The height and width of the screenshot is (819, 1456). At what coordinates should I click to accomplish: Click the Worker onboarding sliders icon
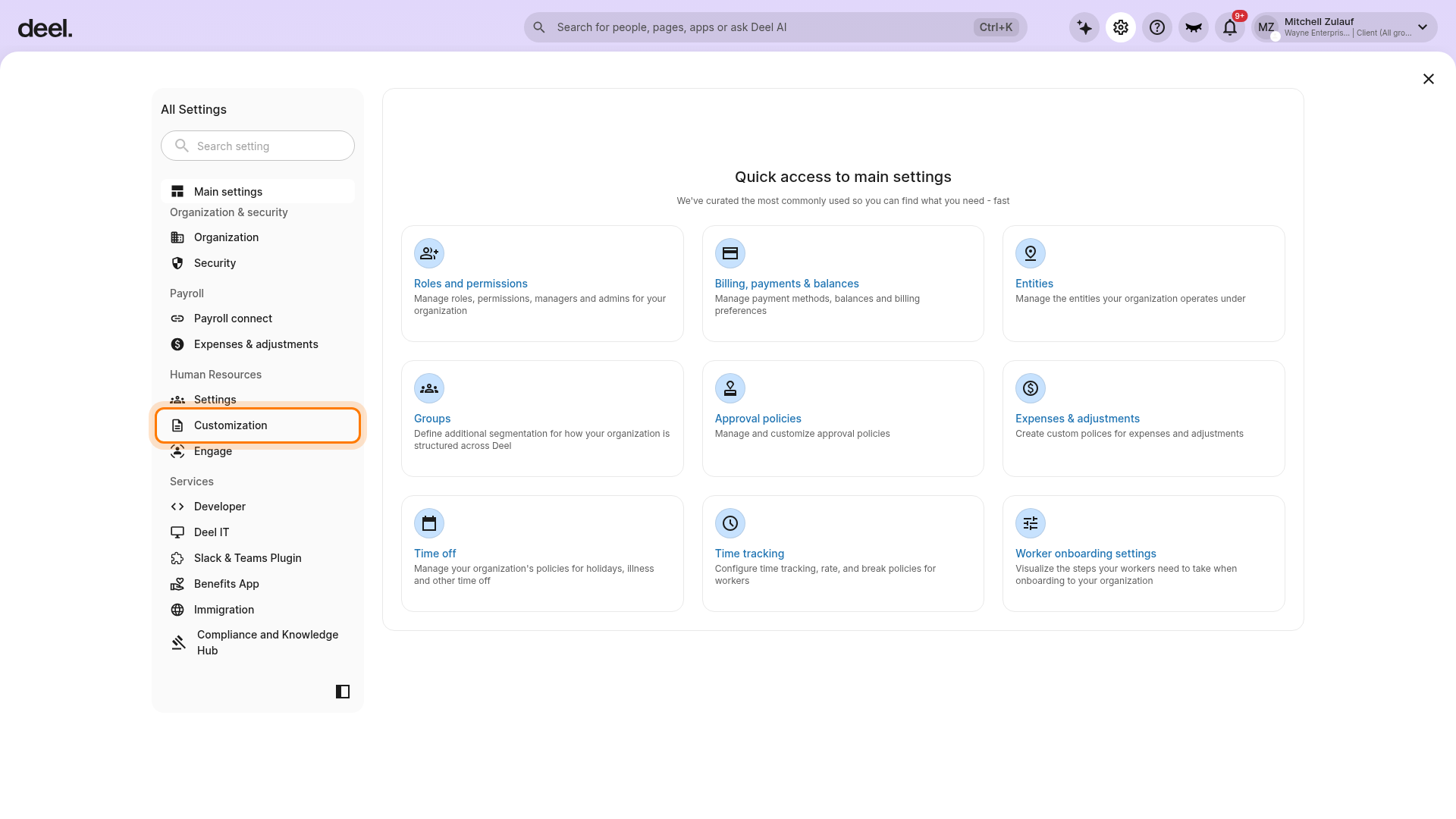(1031, 523)
